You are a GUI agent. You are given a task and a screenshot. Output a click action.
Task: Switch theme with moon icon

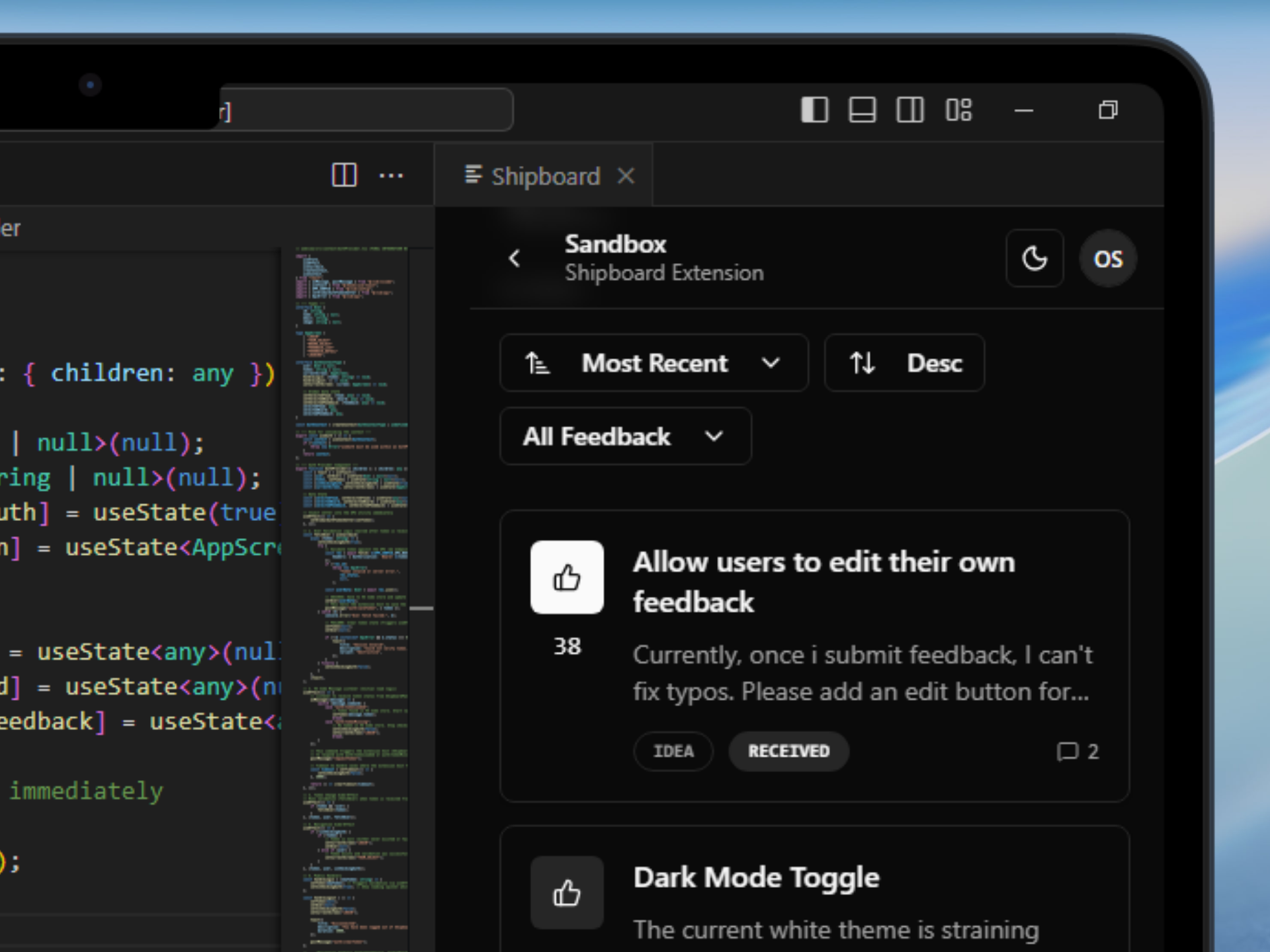pyautogui.click(x=1035, y=258)
